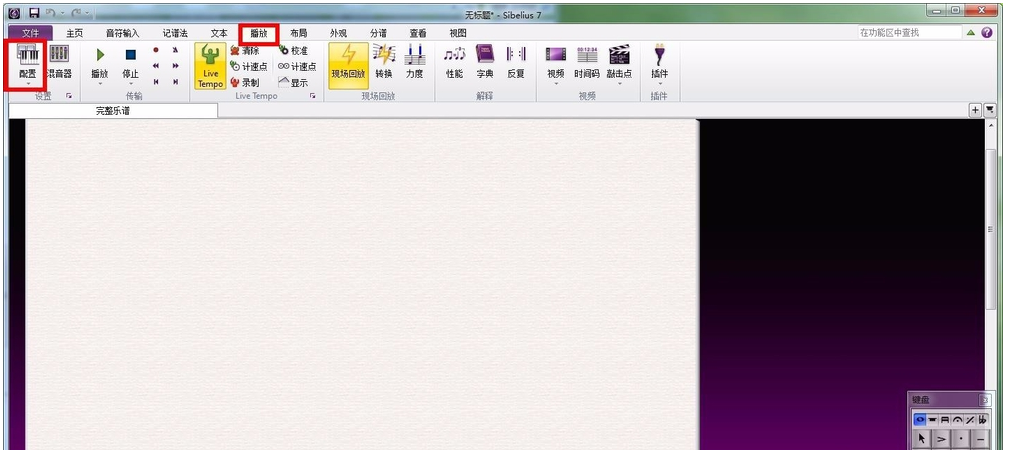1009x450 pixels.
Task: Click the red record dot in transport
Action: coord(156,50)
